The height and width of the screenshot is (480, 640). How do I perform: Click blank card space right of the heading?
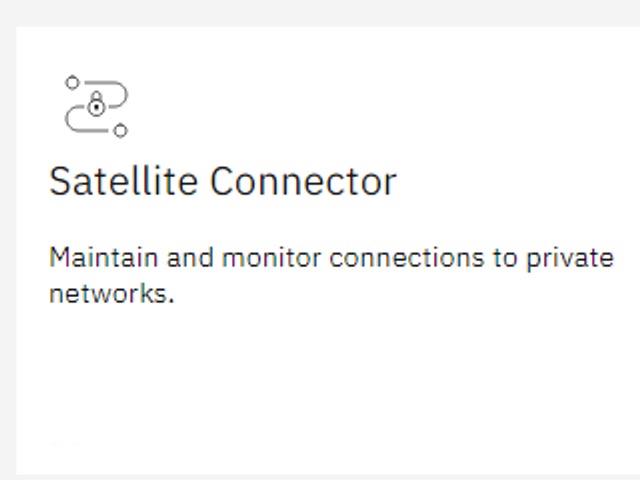click(x=518, y=182)
